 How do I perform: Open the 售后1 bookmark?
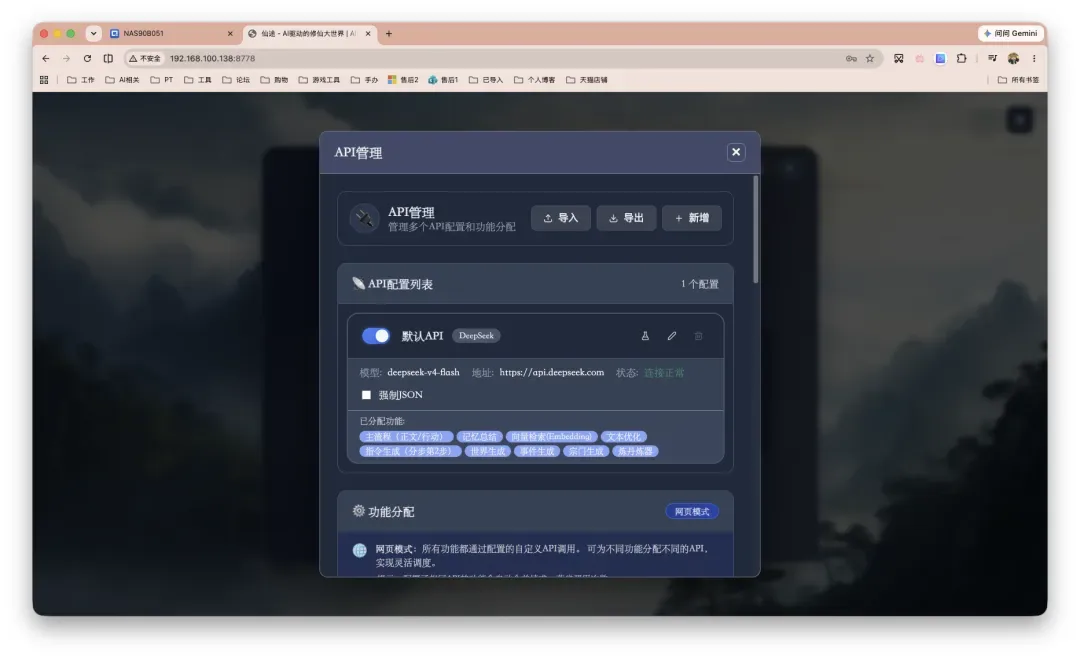click(x=444, y=80)
